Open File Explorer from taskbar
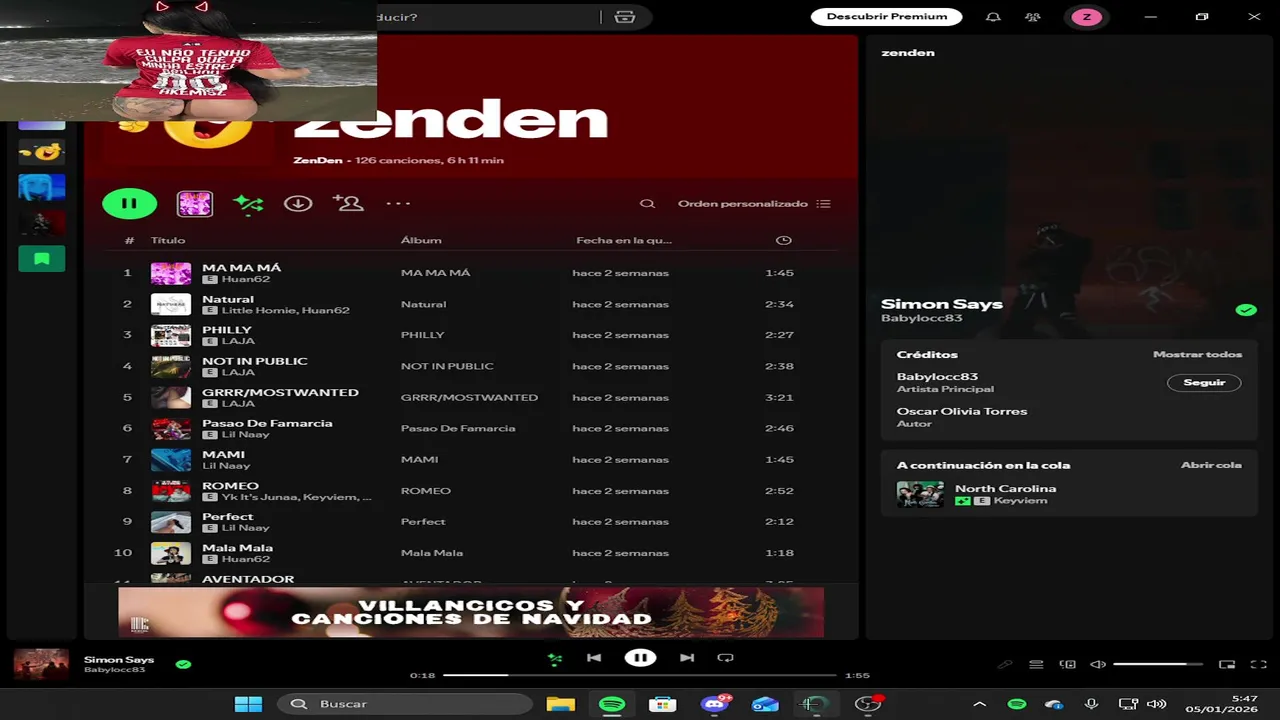This screenshot has height=720, width=1280. (561, 704)
